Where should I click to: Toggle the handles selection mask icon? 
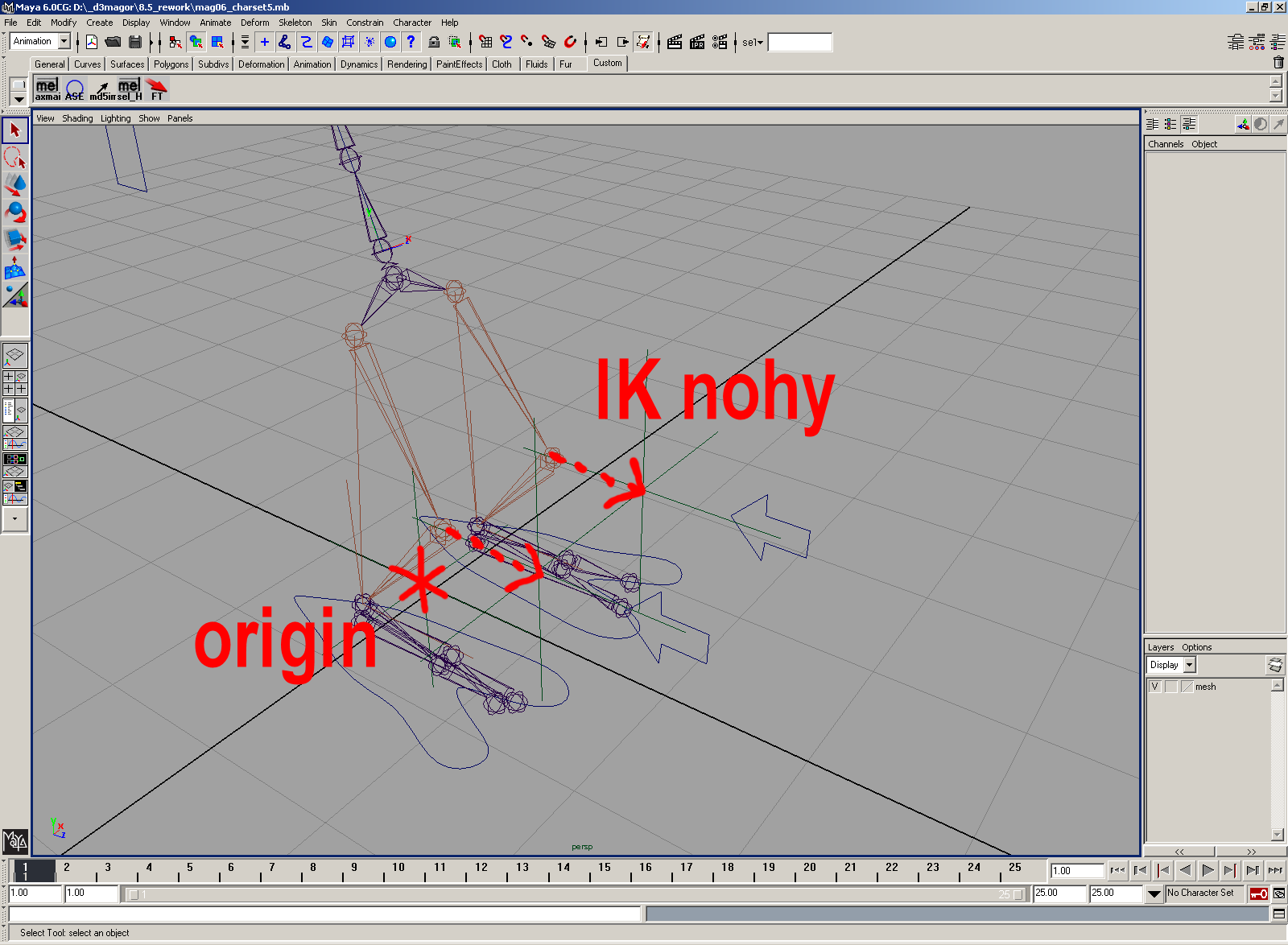pos(264,42)
